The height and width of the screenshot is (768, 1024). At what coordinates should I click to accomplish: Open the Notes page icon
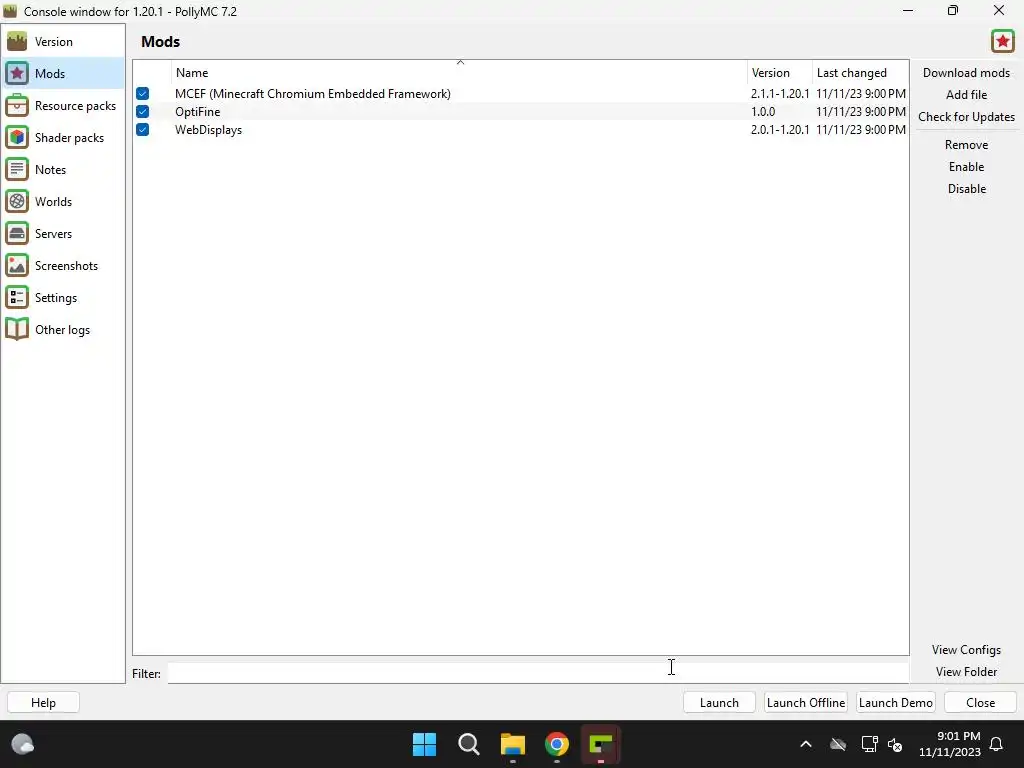coord(17,170)
